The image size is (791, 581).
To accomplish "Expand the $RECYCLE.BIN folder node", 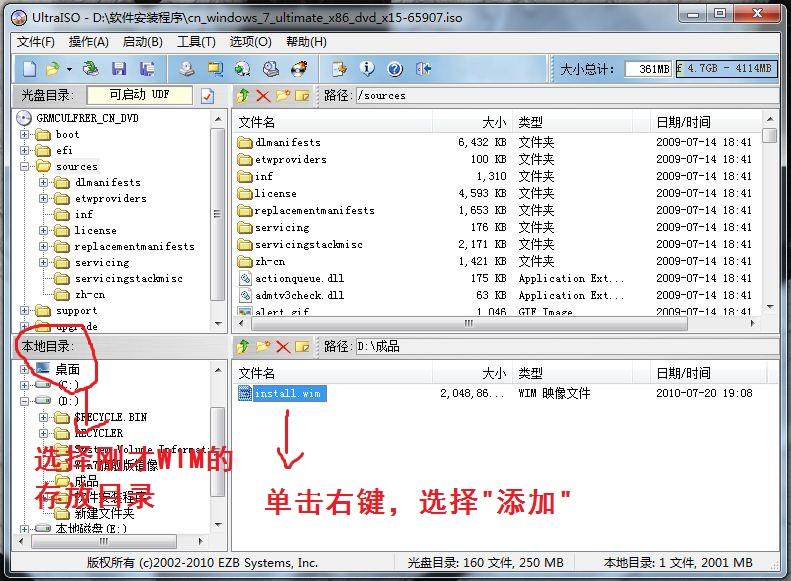I will coord(43,417).
